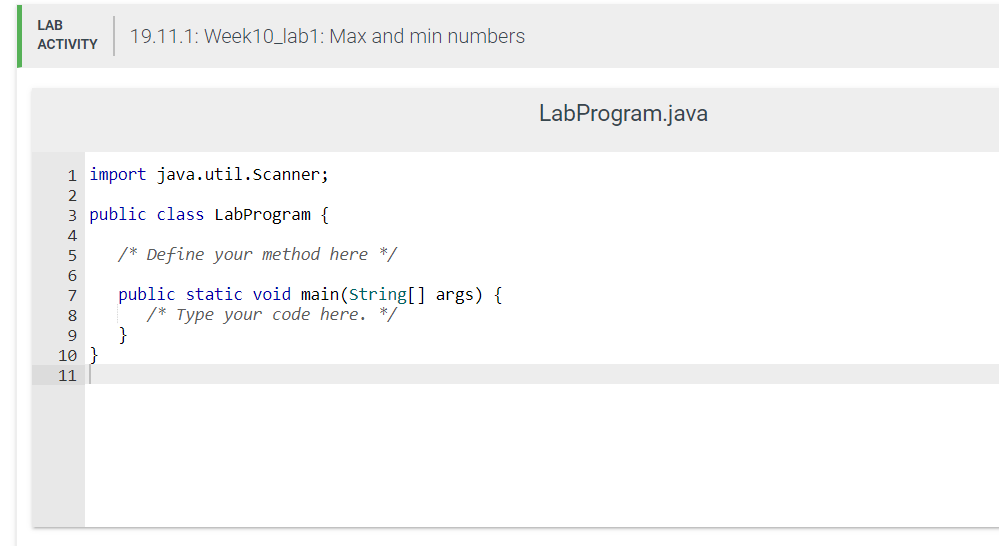
Task: Place cursor on empty highlighted line 11
Action: click(x=542, y=375)
